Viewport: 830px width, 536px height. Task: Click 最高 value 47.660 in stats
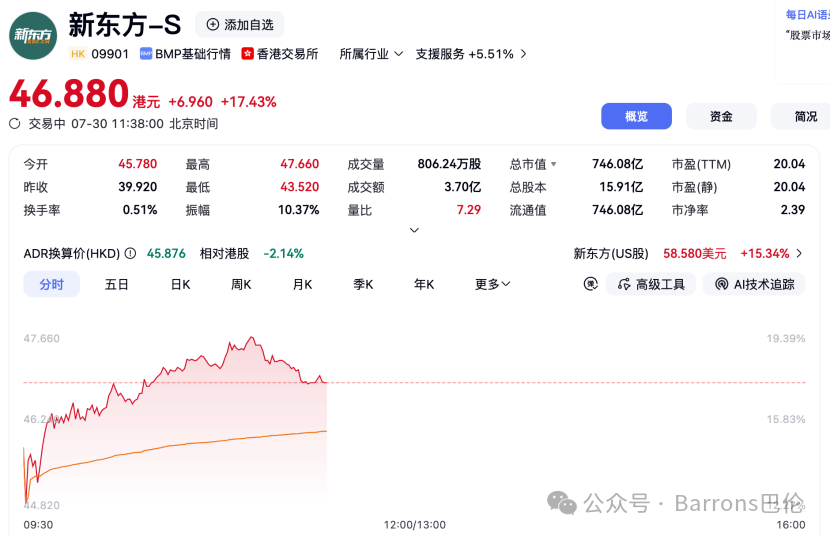(300, 164)
